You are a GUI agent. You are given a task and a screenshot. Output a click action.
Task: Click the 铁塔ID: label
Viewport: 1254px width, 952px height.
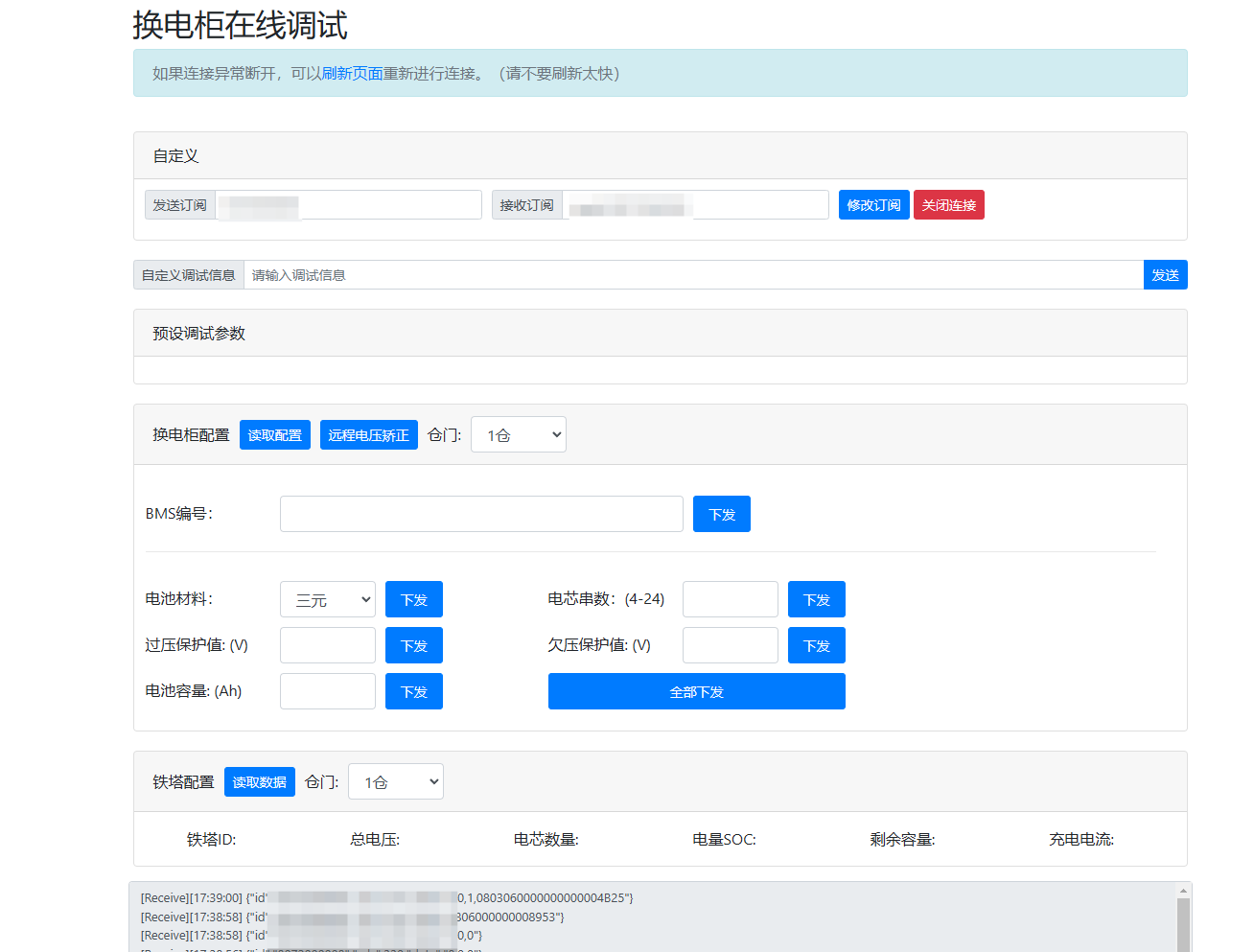(211, 840)
